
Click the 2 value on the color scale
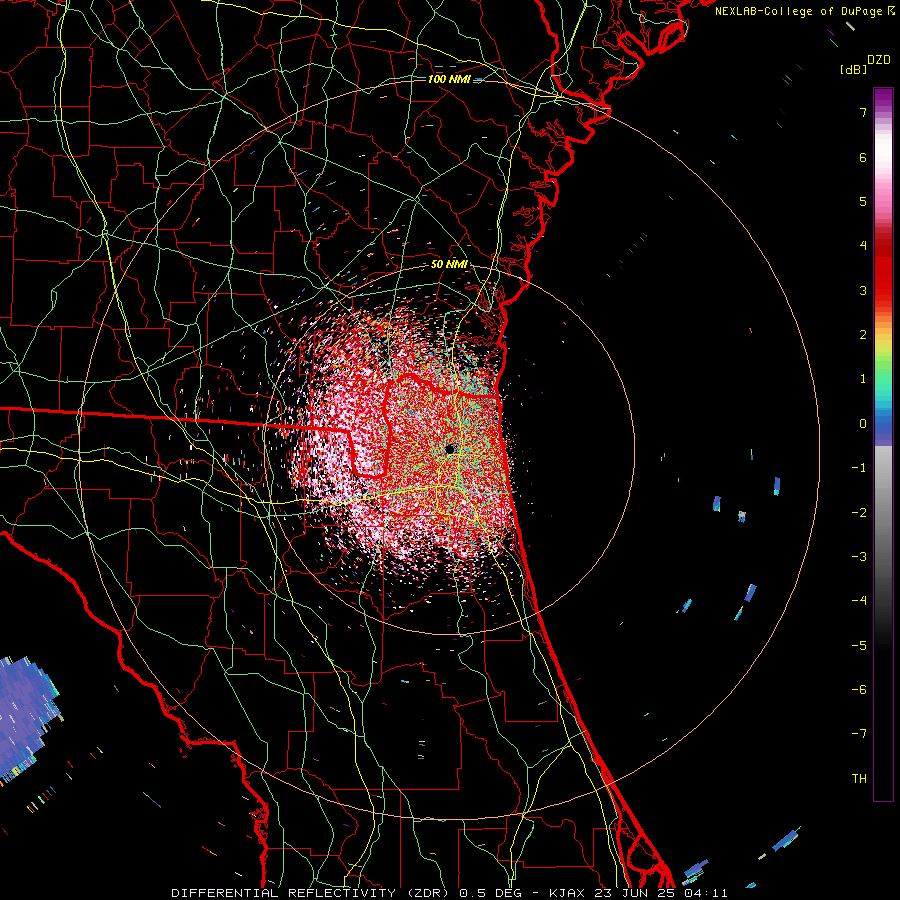tap(863, 335)
